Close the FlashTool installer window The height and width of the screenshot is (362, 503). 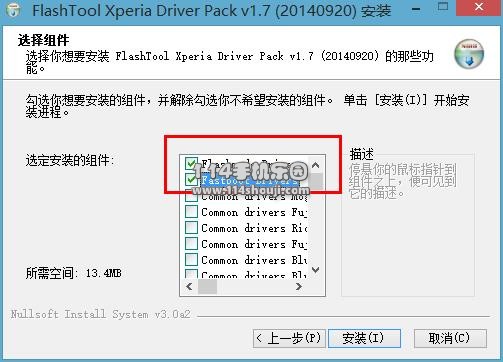pos(479,7)
